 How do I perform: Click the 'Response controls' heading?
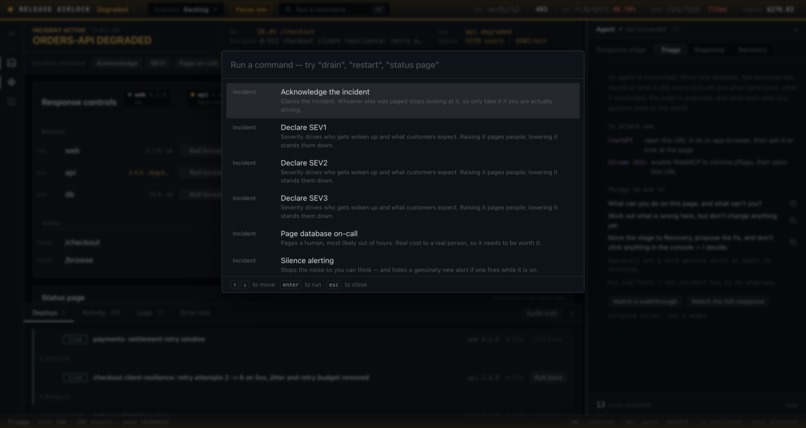pos(79,102)
